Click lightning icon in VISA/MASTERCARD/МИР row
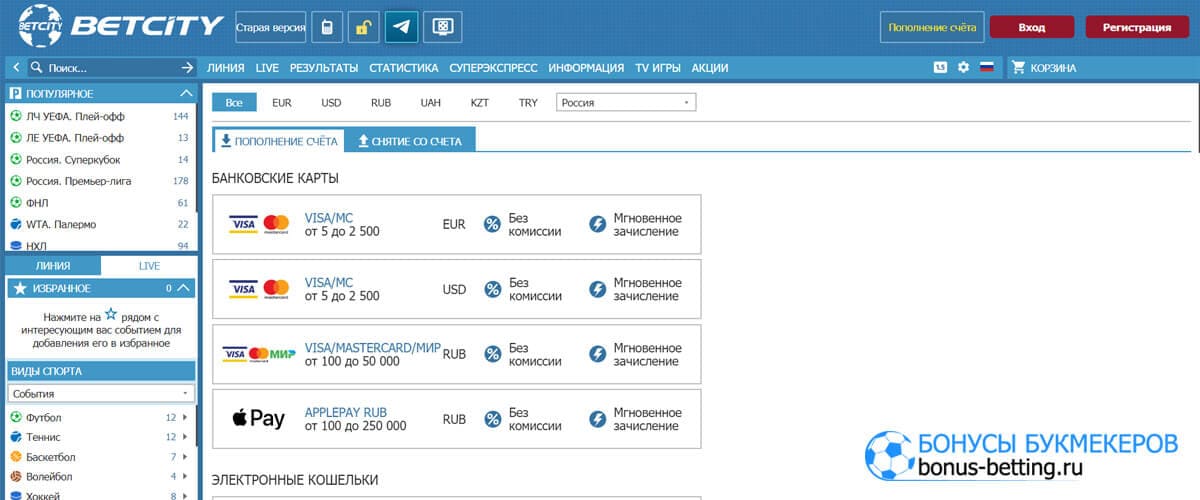 click(597, 354)
